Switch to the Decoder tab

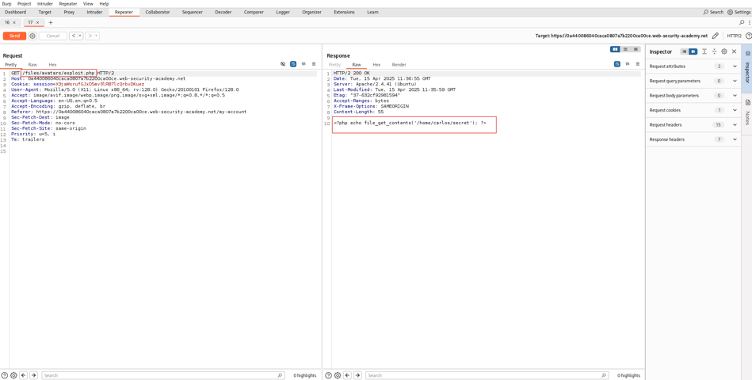point(223,12)
